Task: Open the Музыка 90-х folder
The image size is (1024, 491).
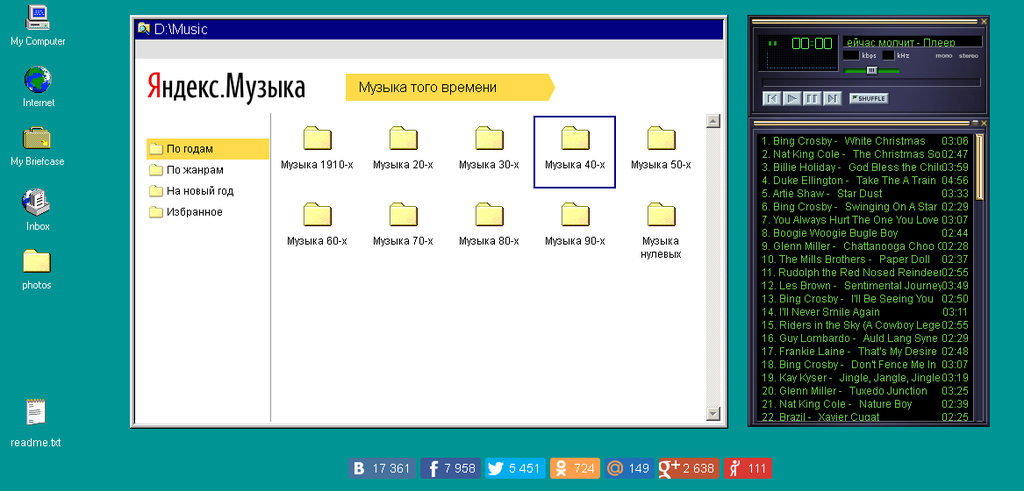Action: click(x=575, y=224)
